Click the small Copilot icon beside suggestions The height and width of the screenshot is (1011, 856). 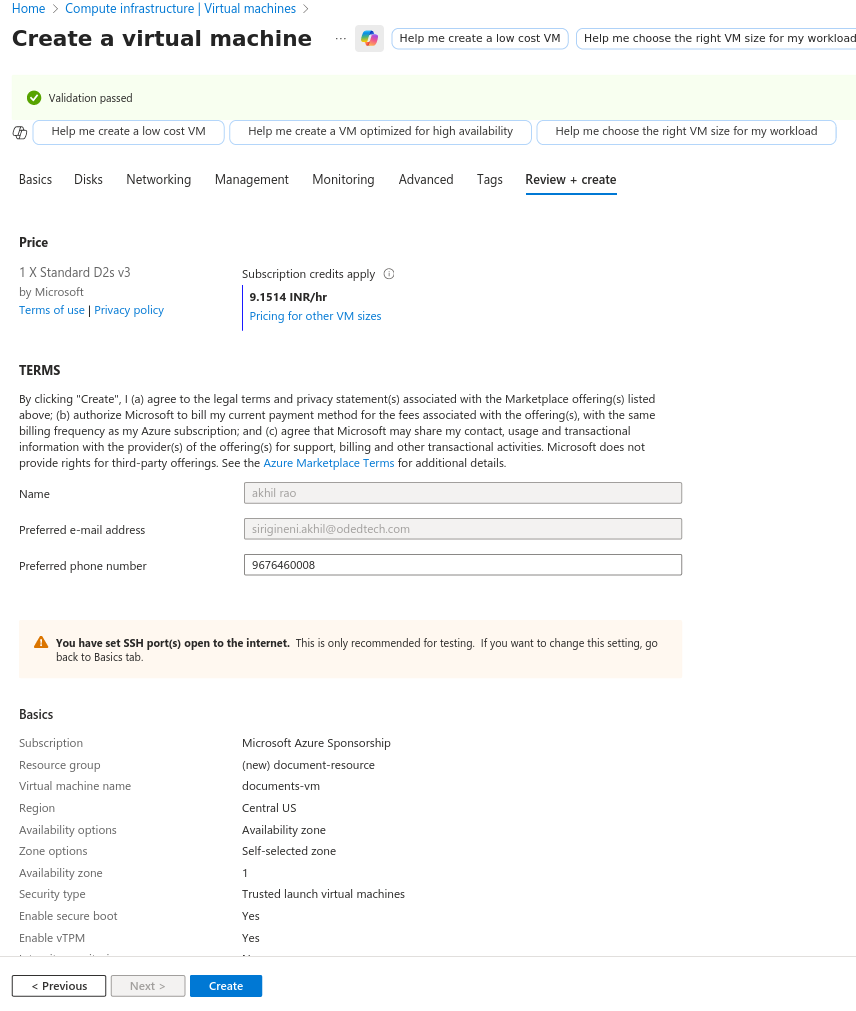(x=20, y=132)
